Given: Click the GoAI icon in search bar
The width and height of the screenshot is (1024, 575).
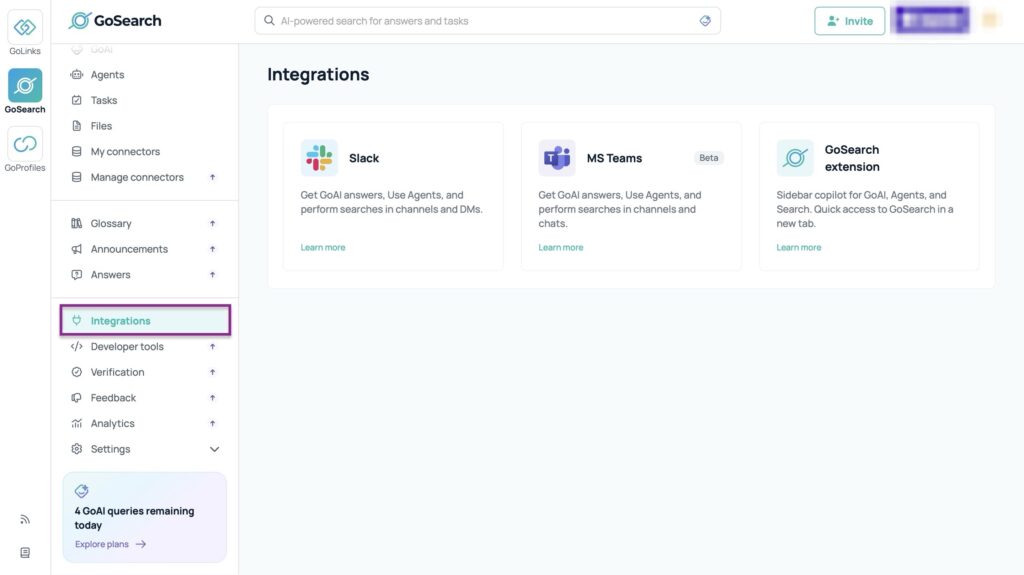Looking at the screenshot, I should (705, 21).
